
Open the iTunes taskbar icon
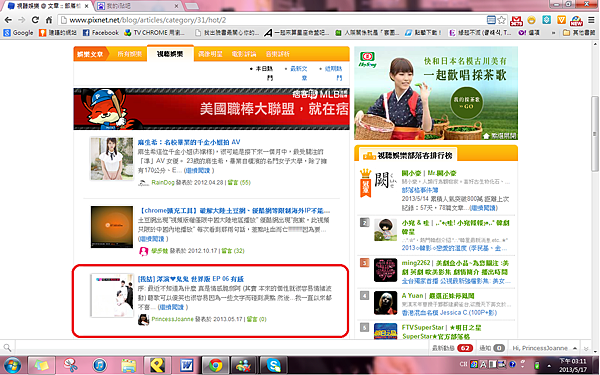[x=99, y=365]
